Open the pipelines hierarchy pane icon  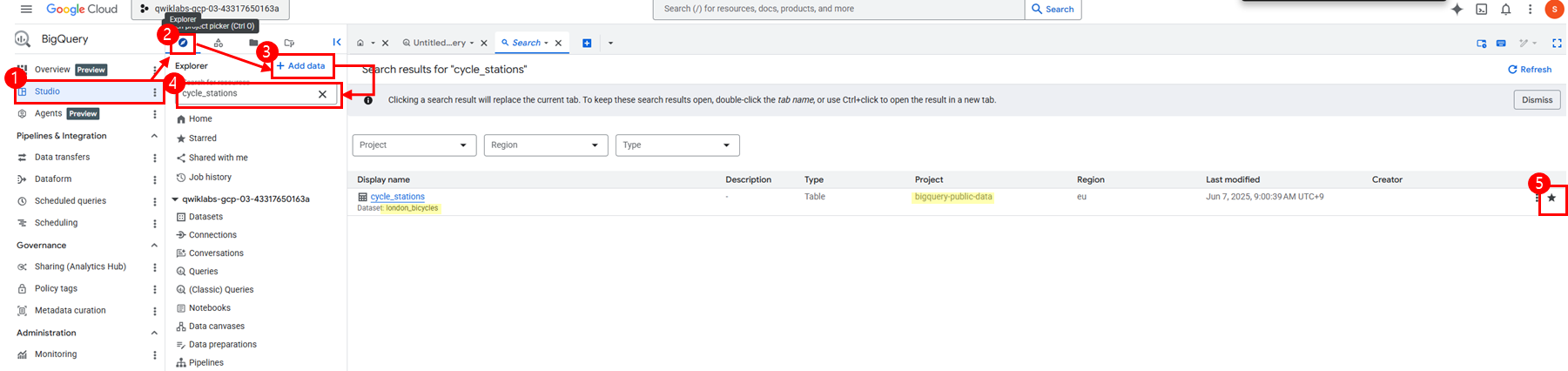218,42
